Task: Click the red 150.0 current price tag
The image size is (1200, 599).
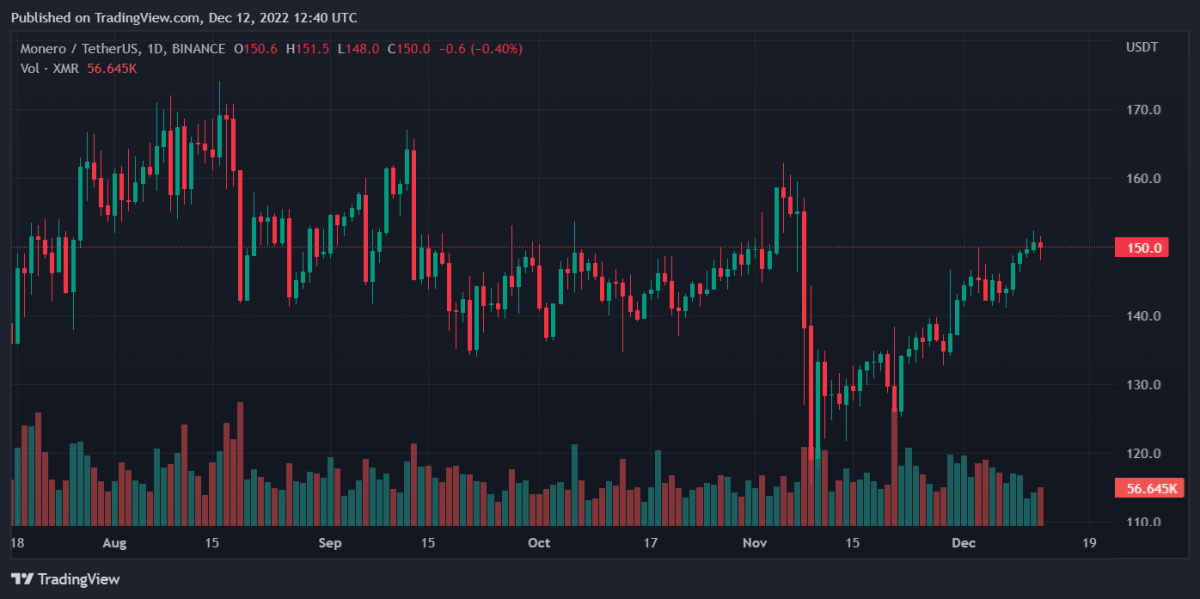Action: click(x=1141, y=248)
